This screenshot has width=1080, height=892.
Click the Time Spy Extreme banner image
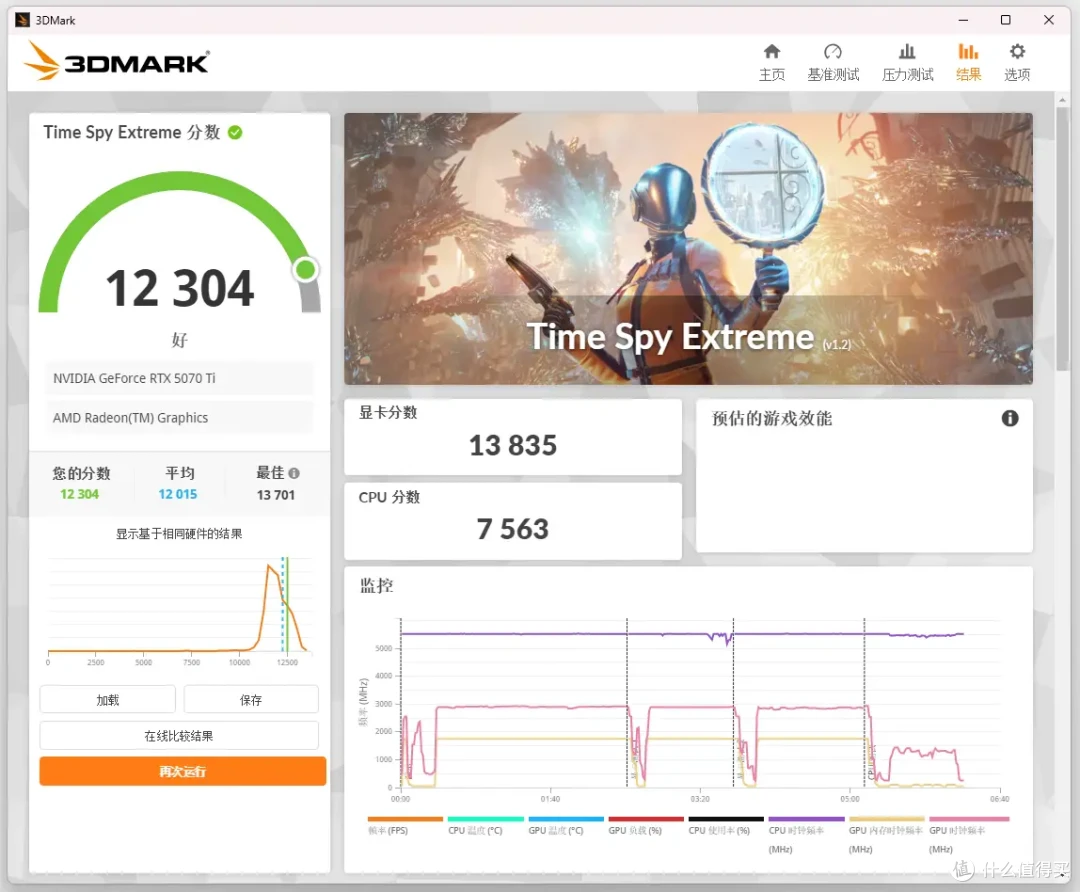688,249
